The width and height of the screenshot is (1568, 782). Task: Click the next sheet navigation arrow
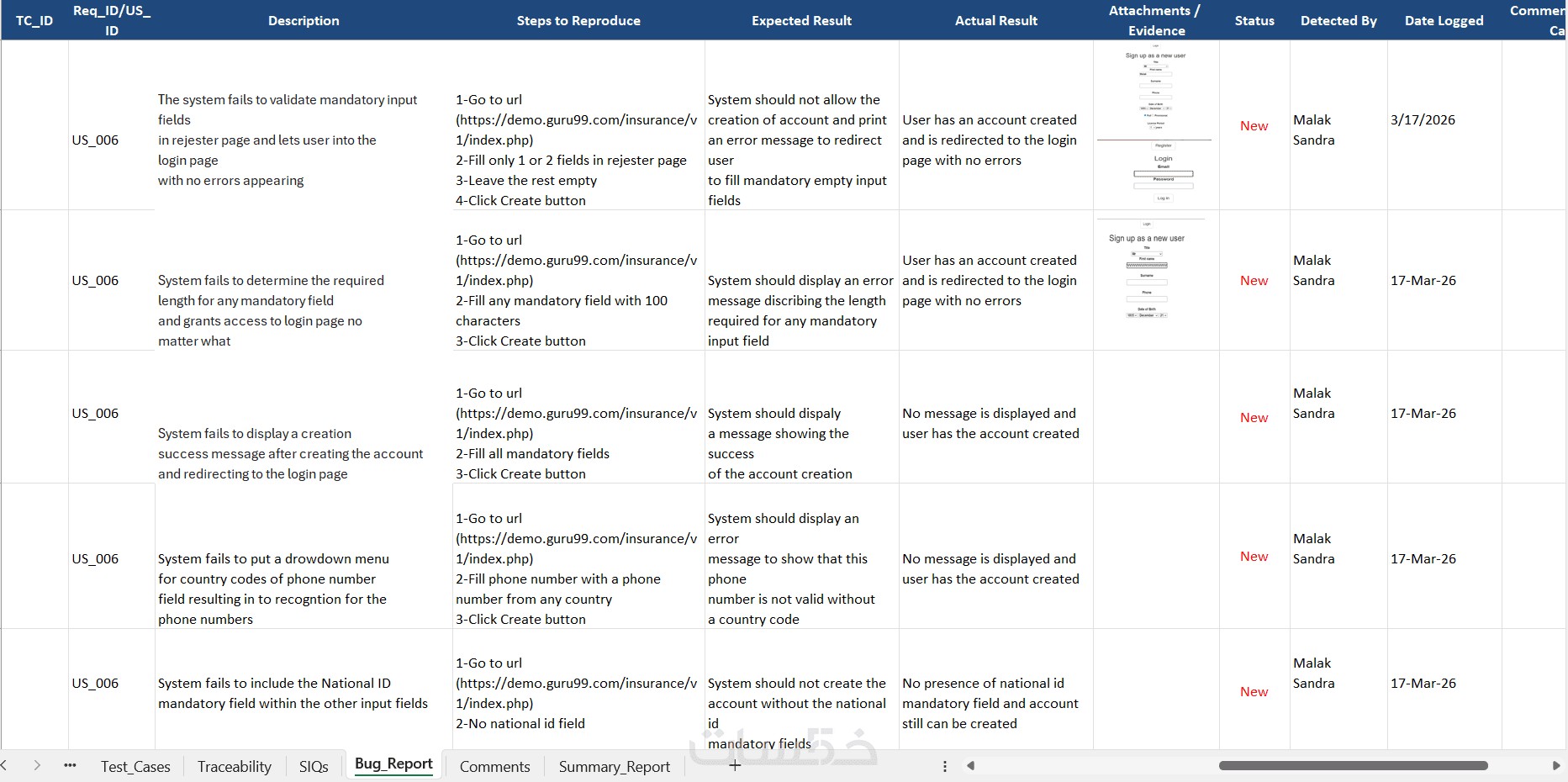coord(37,765)
